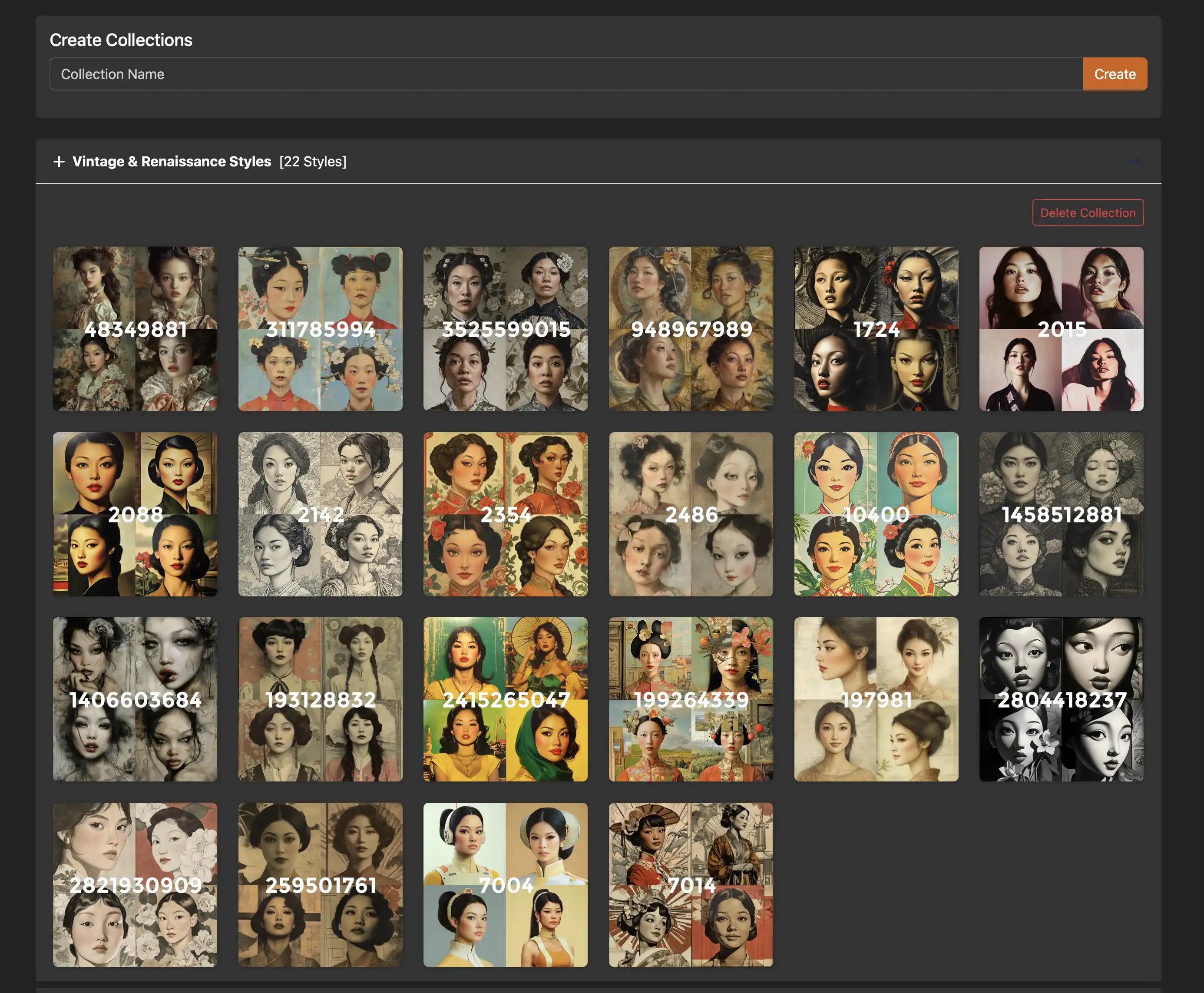Click the style tile numbered 2804418237
Viewport: 1204px width, 993px height.
click(1062, 698)
